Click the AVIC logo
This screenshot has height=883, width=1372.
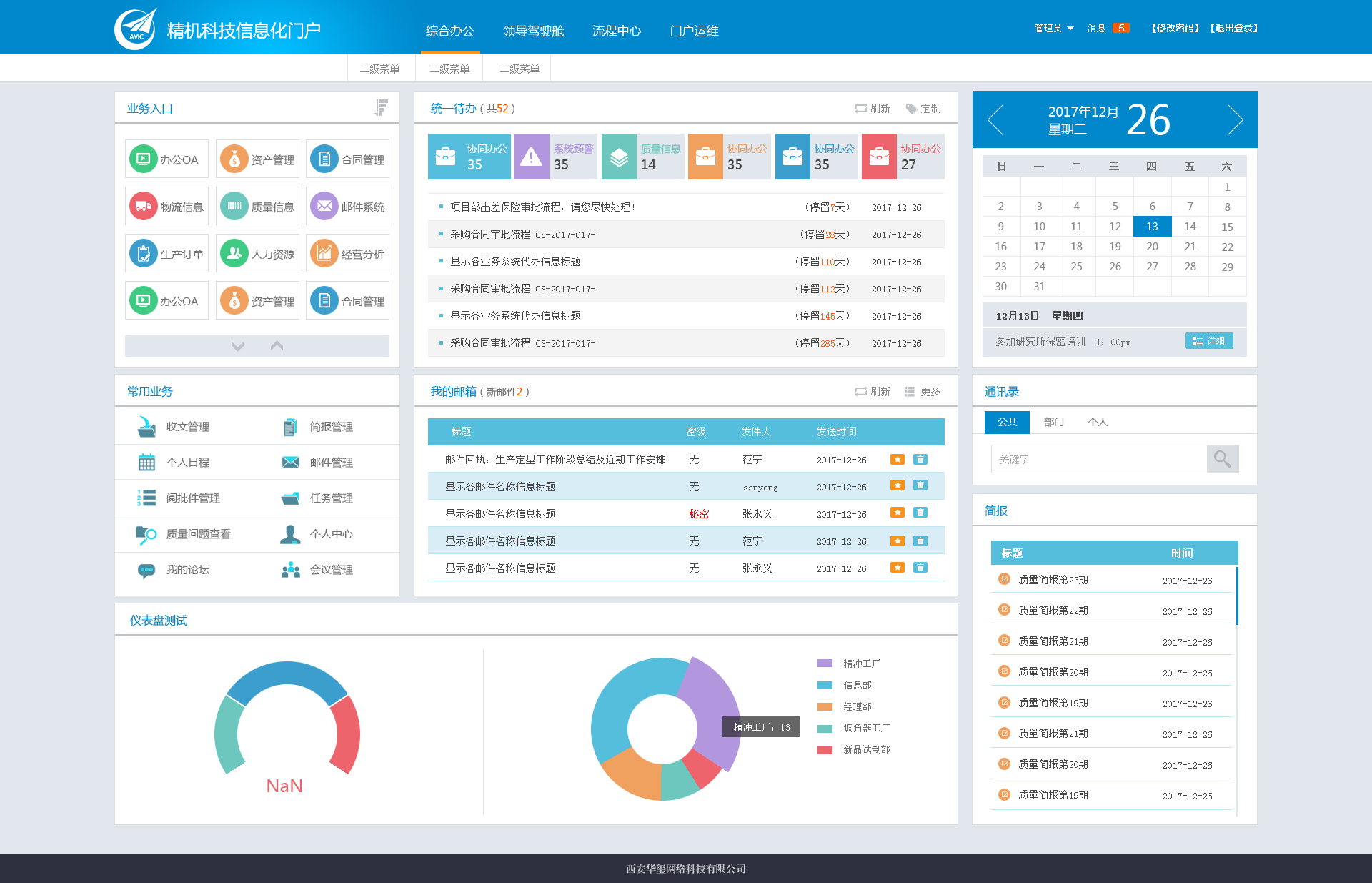(x=136, y=29)
